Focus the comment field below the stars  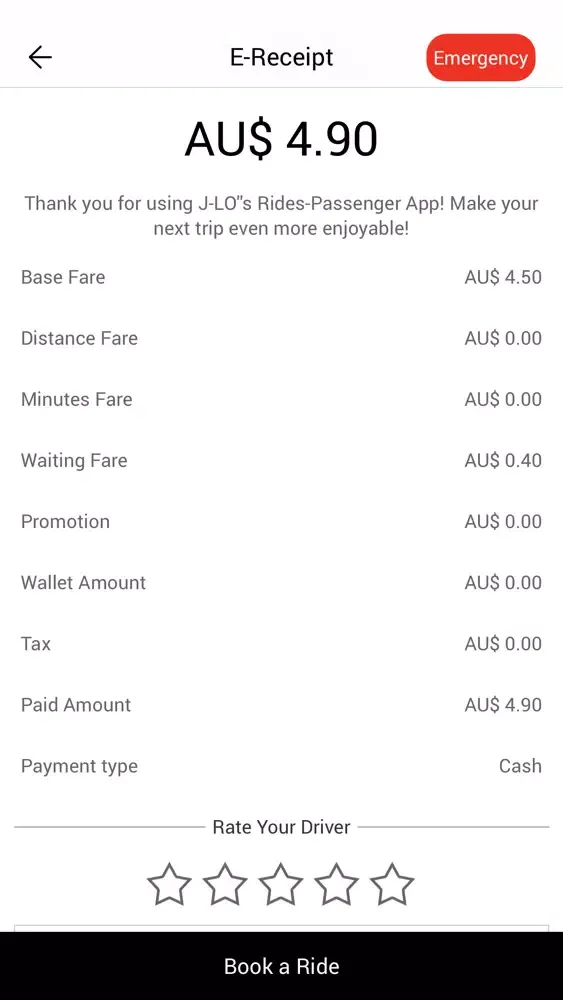pos(281,928)
